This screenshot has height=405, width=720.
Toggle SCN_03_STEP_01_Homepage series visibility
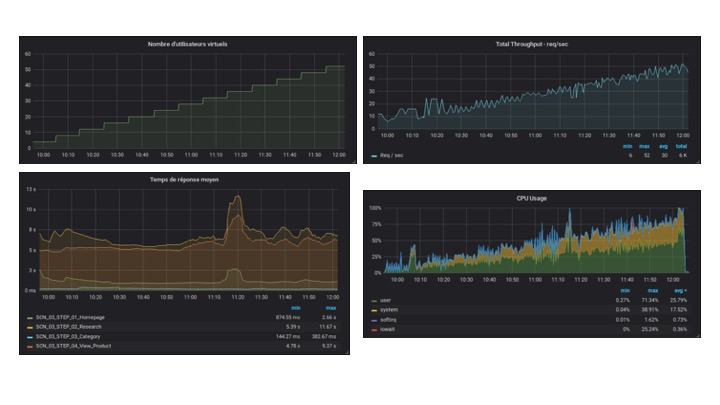(70, 317)
